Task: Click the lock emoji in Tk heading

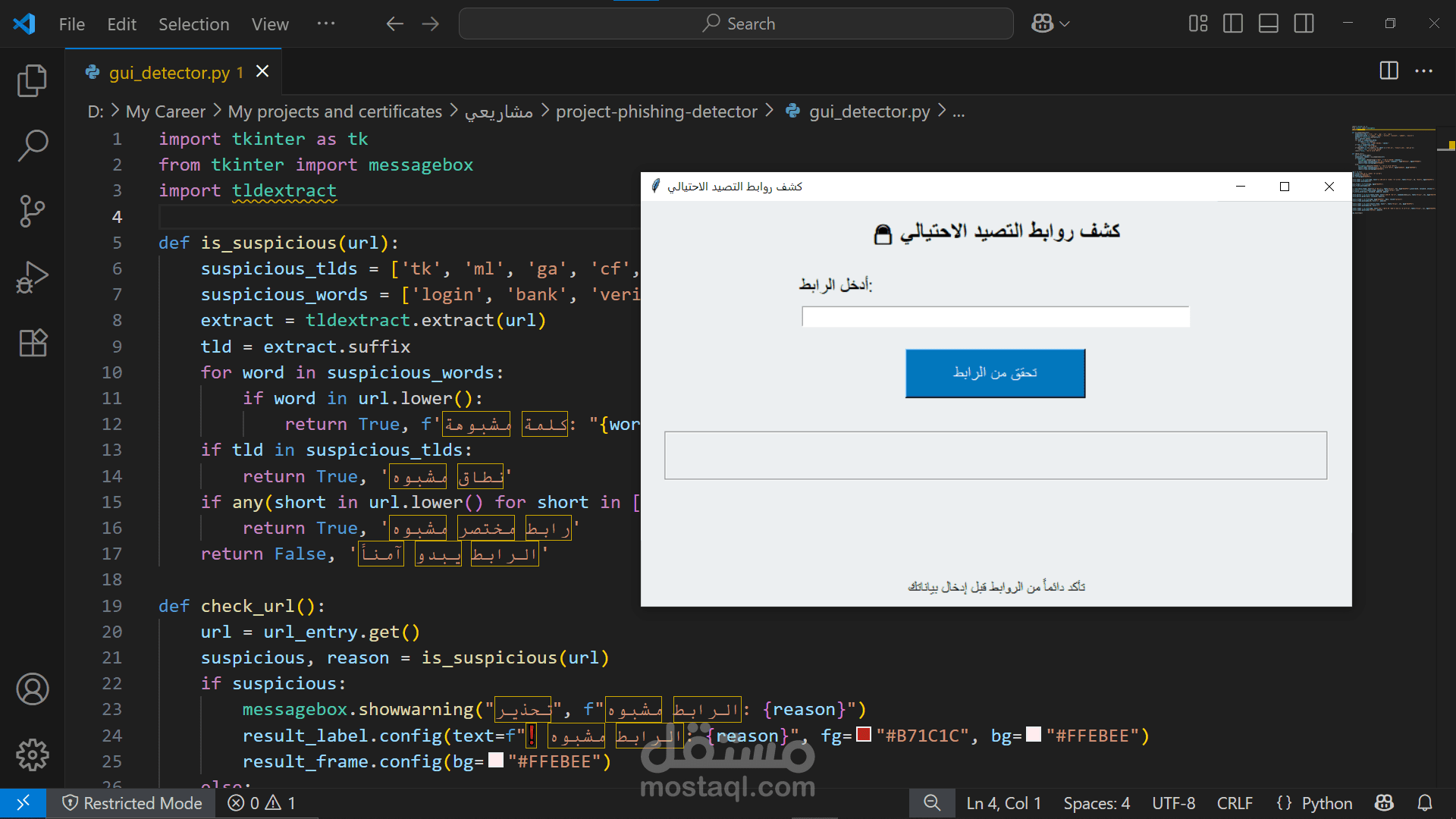Action: coord(883,234)
